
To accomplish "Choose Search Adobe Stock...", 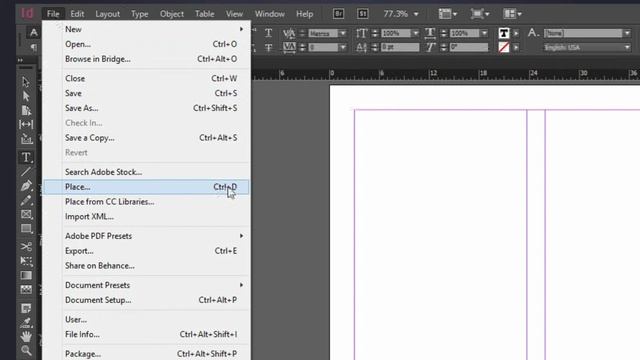I will [x=146, y=172].
